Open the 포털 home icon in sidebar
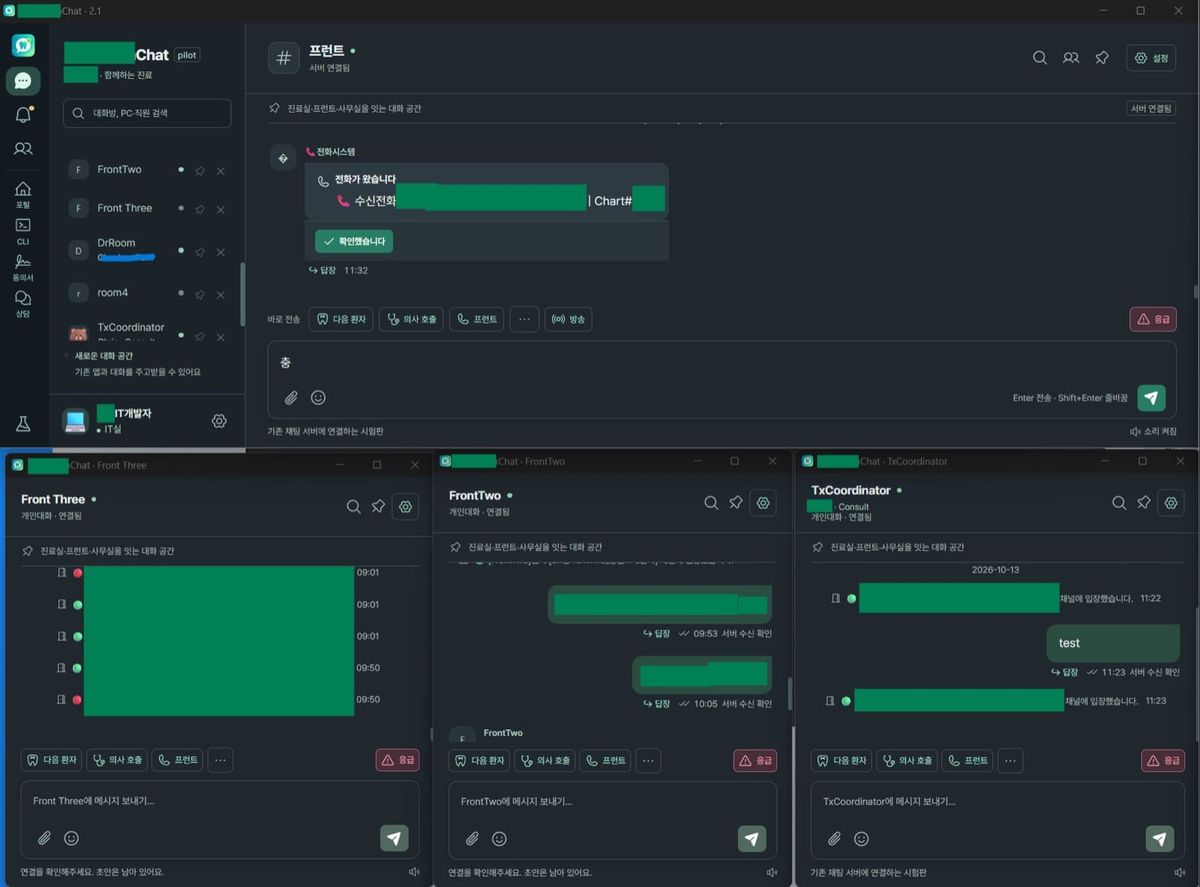The height and width of the screenshot is (887, 1200). click(x=23, y=194)
